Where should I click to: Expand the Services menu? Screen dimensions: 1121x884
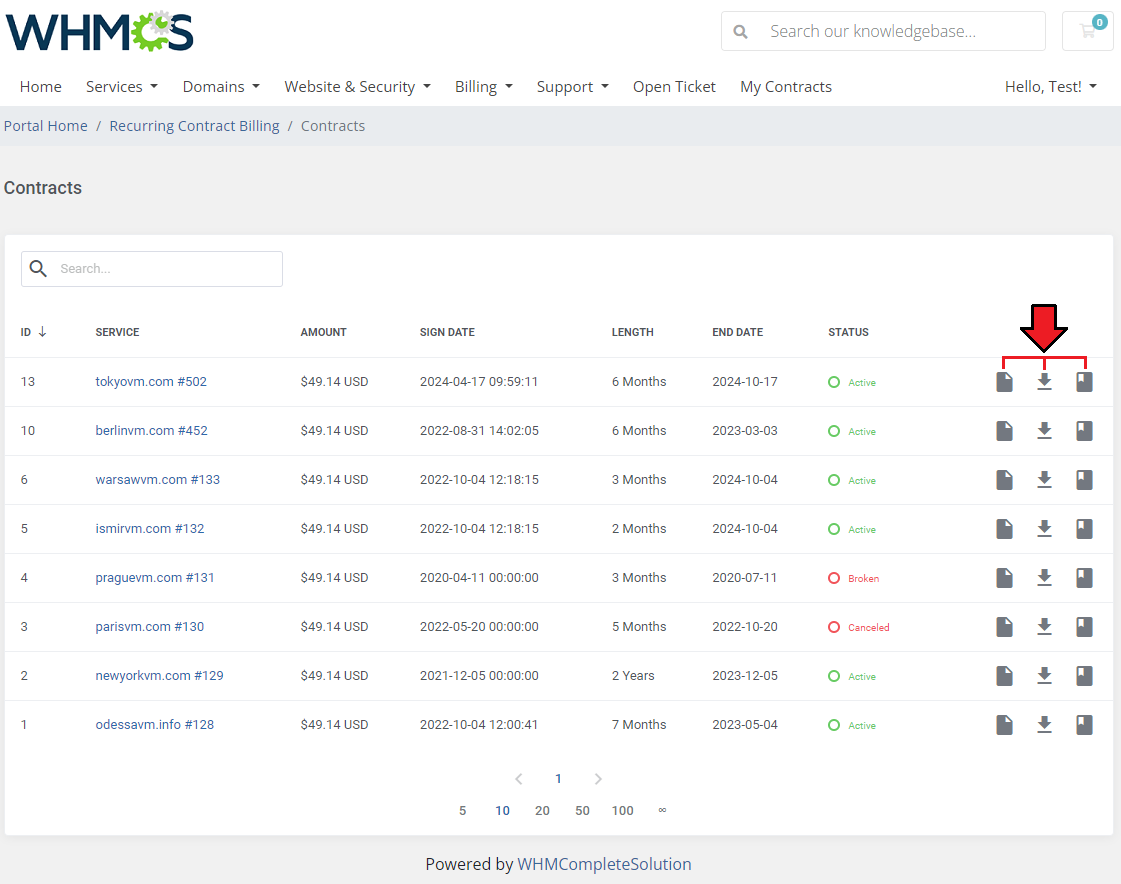(x=122, y=87)
